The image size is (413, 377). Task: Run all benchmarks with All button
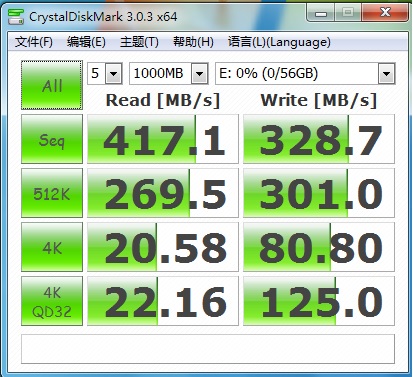[52, 85]
